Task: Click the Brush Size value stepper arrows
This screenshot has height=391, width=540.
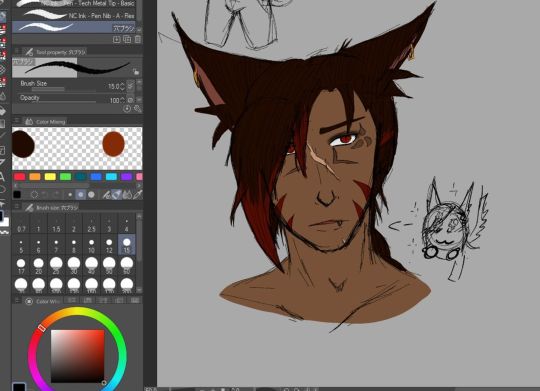Action: [122, 86]
